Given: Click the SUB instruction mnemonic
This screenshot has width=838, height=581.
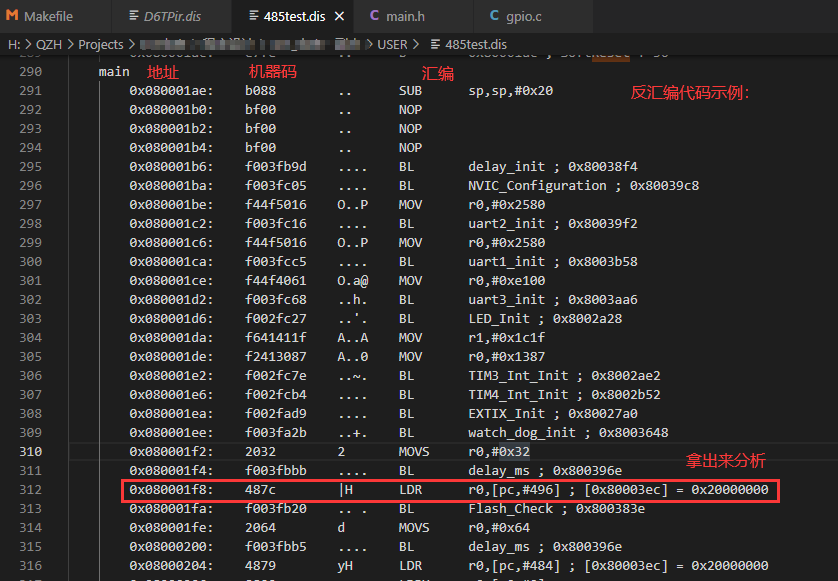Looking at the screenshot, I should pyautogui.click(x=410, y=91).
